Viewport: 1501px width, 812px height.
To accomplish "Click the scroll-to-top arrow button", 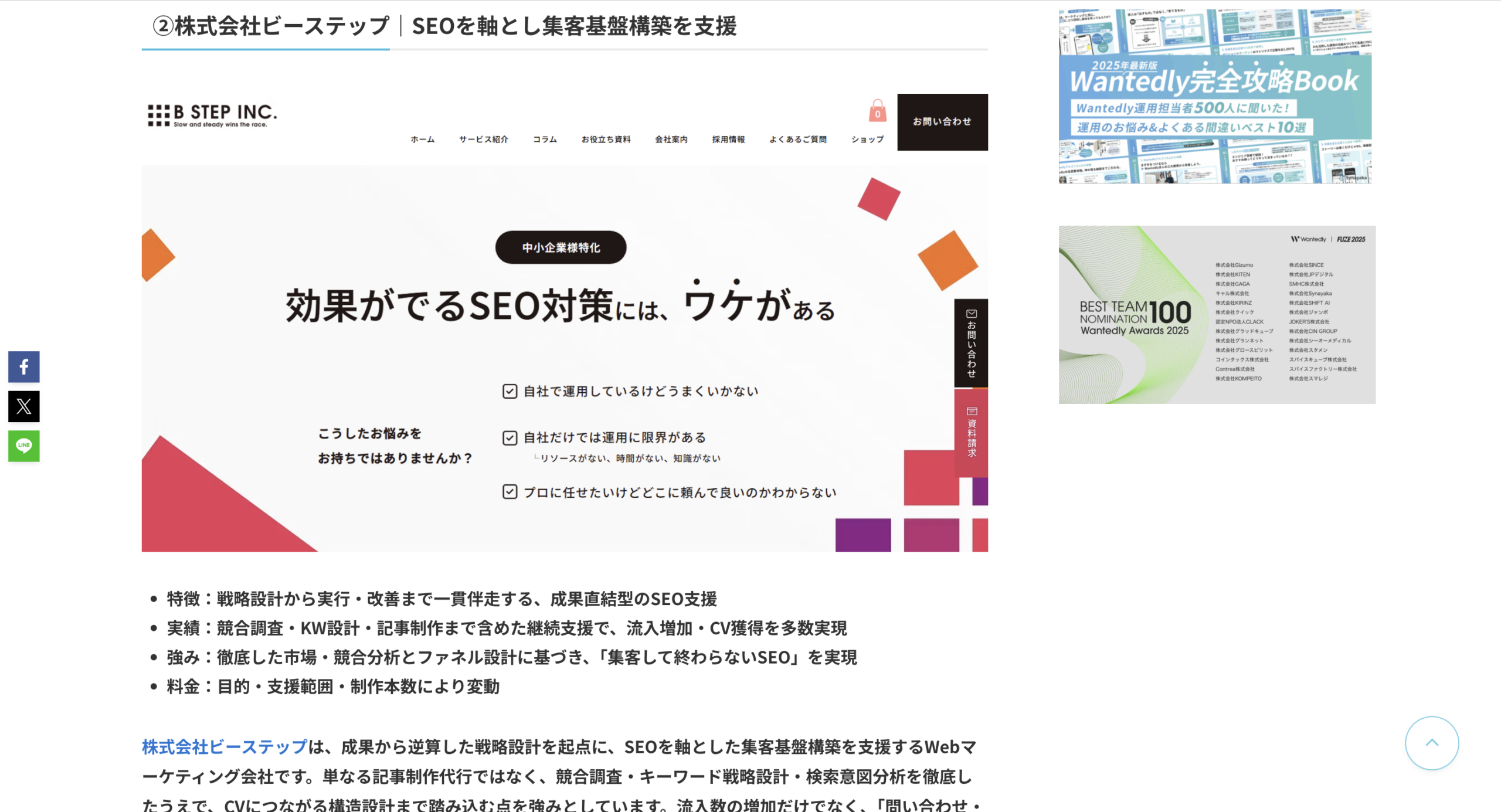I will pos(1432,743).
